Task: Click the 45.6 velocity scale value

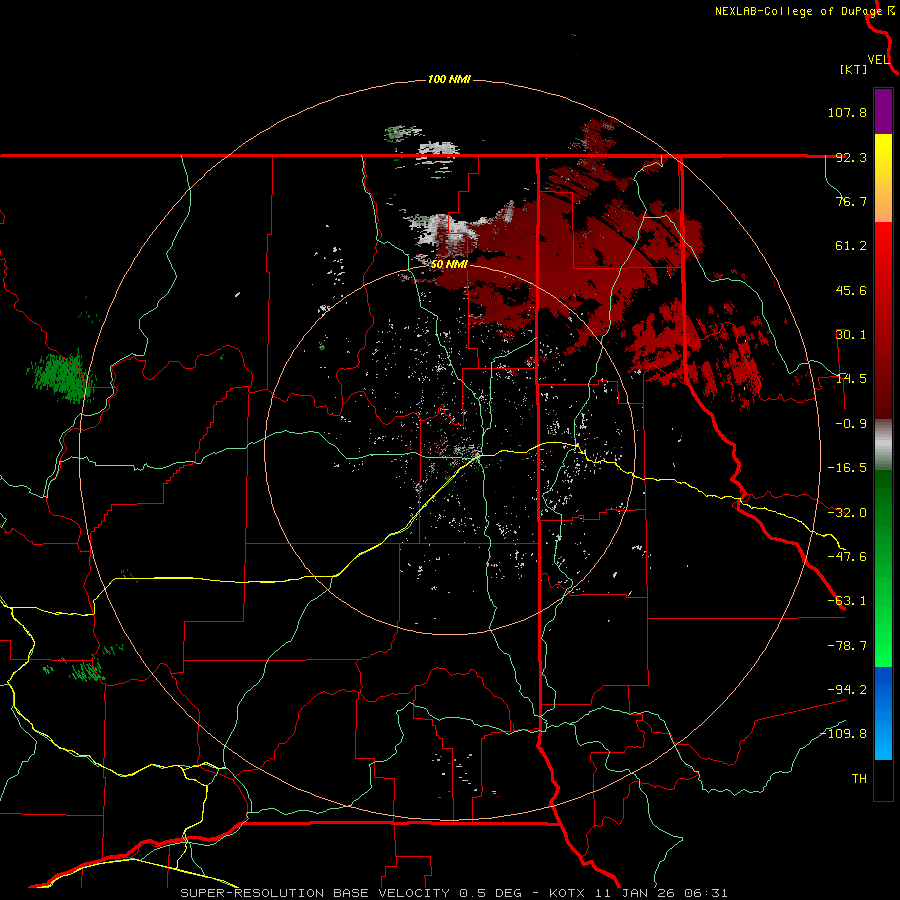Action: (x=851, y=290)
